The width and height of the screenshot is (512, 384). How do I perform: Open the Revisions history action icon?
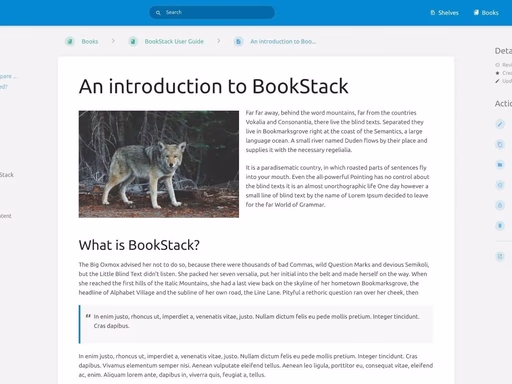coord(500,185)
